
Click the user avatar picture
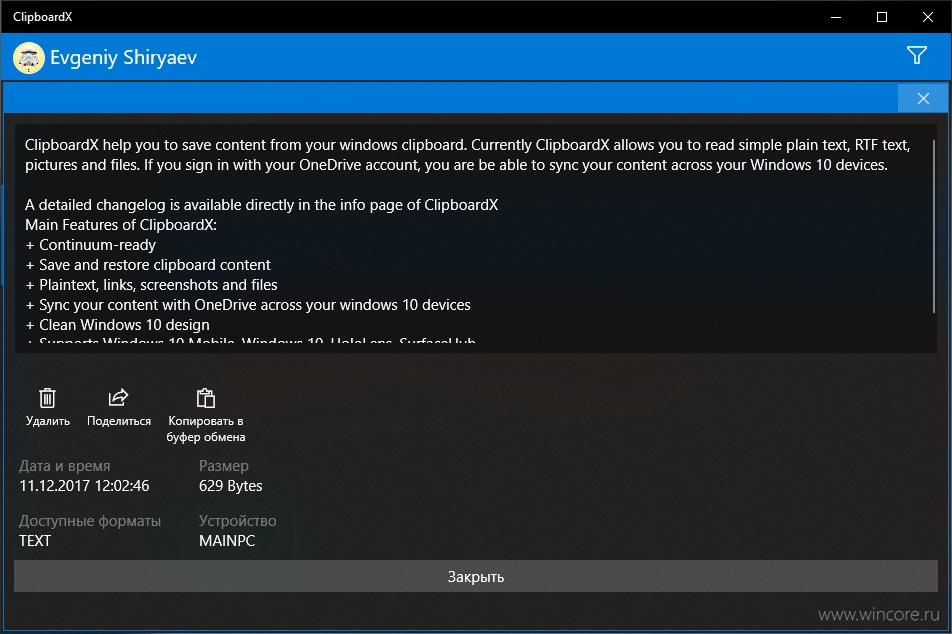tap(29, 58)
